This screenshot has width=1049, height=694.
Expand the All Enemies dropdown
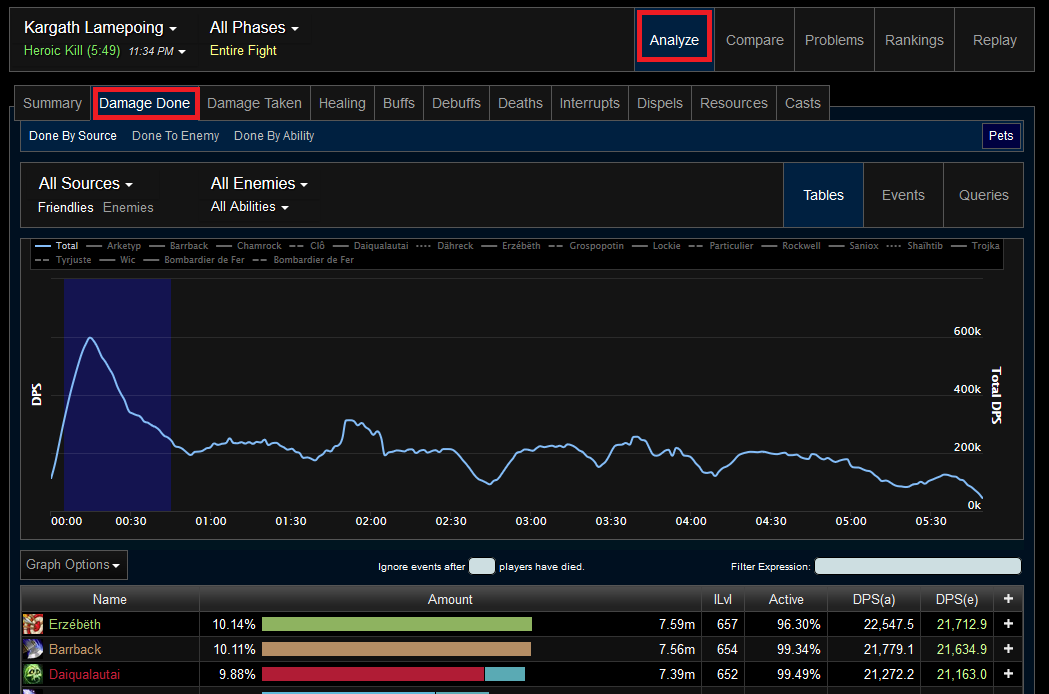click(259, 183)
